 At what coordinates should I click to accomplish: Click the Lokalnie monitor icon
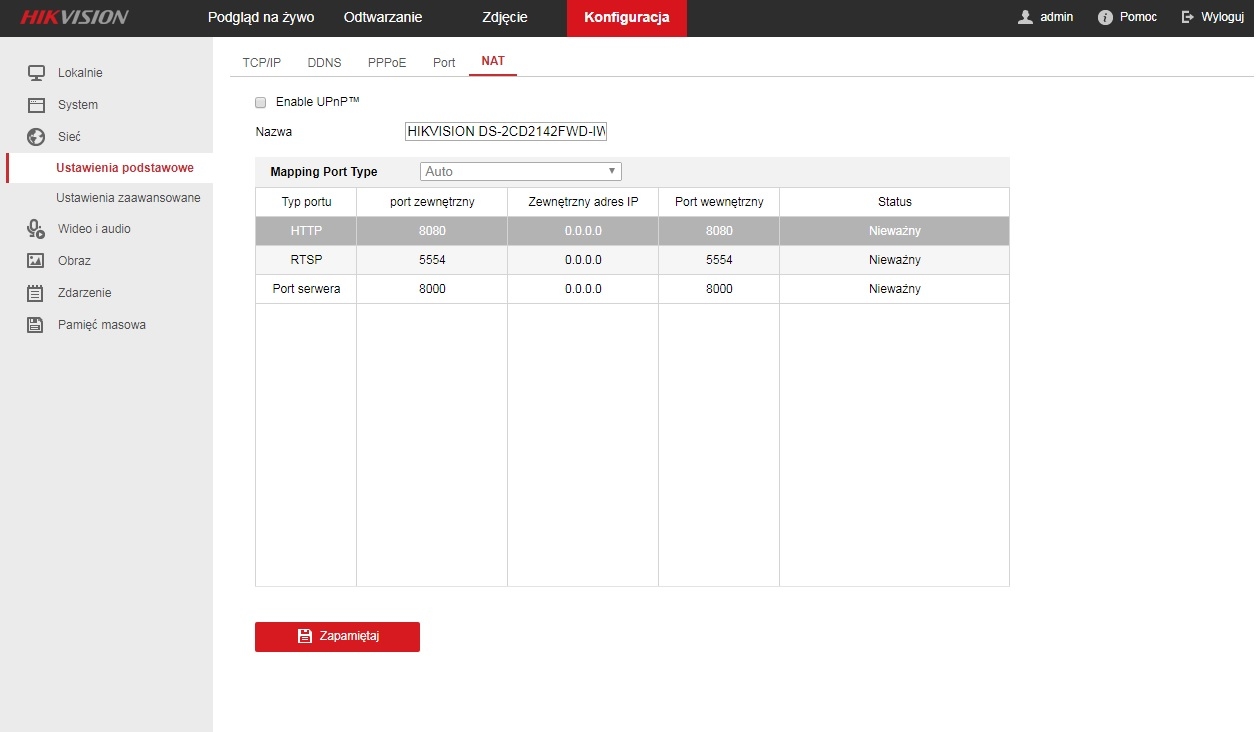tap(36, 73)
